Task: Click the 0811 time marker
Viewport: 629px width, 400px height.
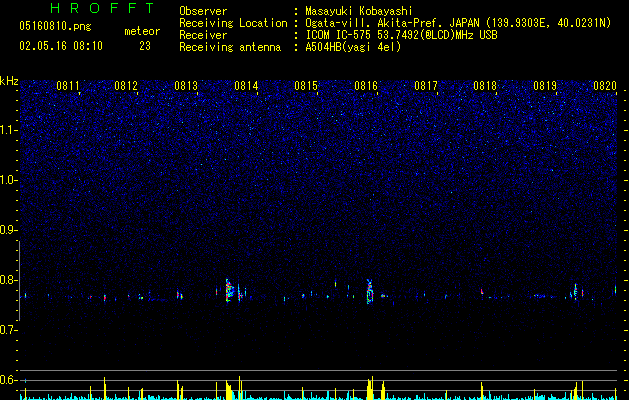Action: pyautogui.click(x=68, y=86)
